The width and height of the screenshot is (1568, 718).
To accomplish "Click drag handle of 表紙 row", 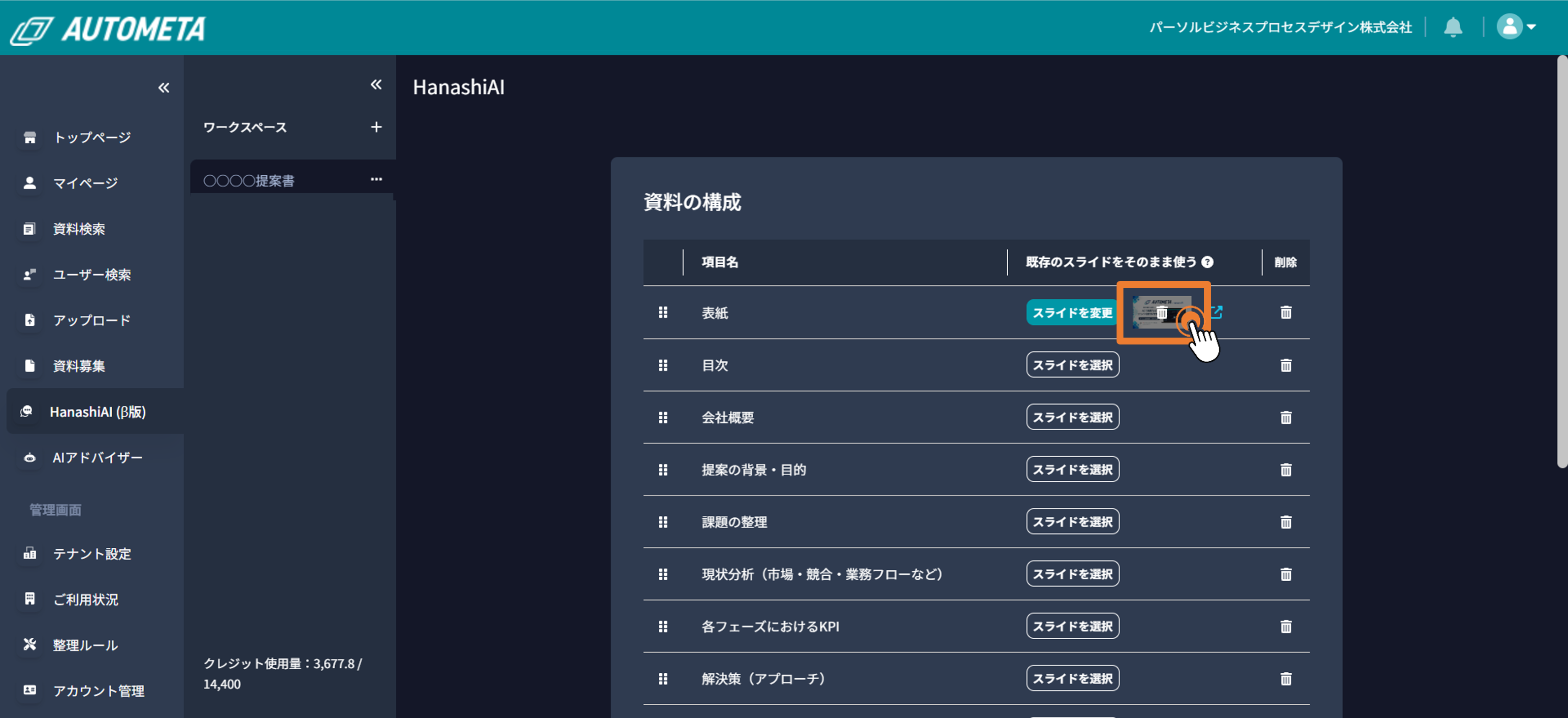I will coord(663,312).
